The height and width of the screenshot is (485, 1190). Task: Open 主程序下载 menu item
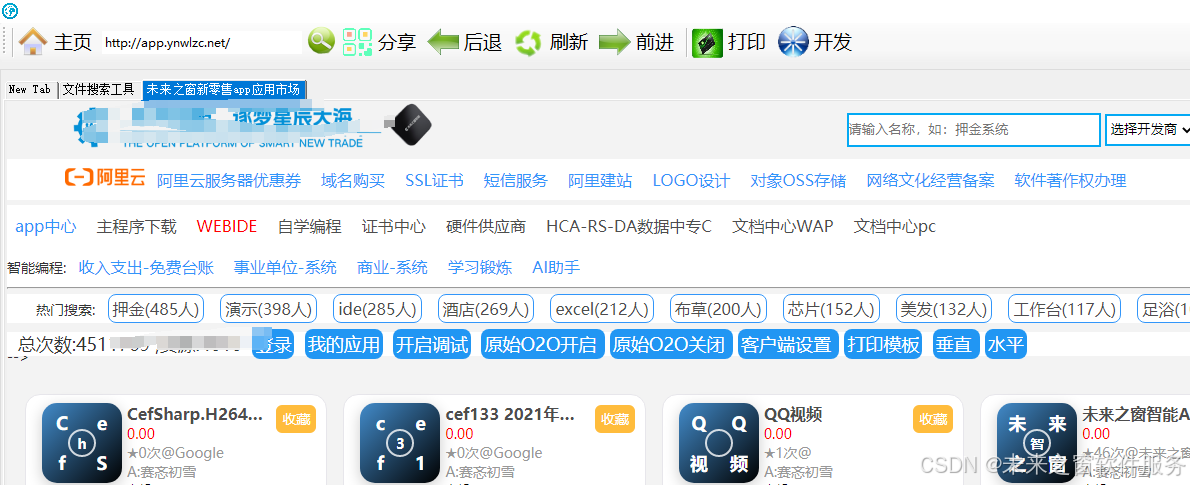coord(137,226)
